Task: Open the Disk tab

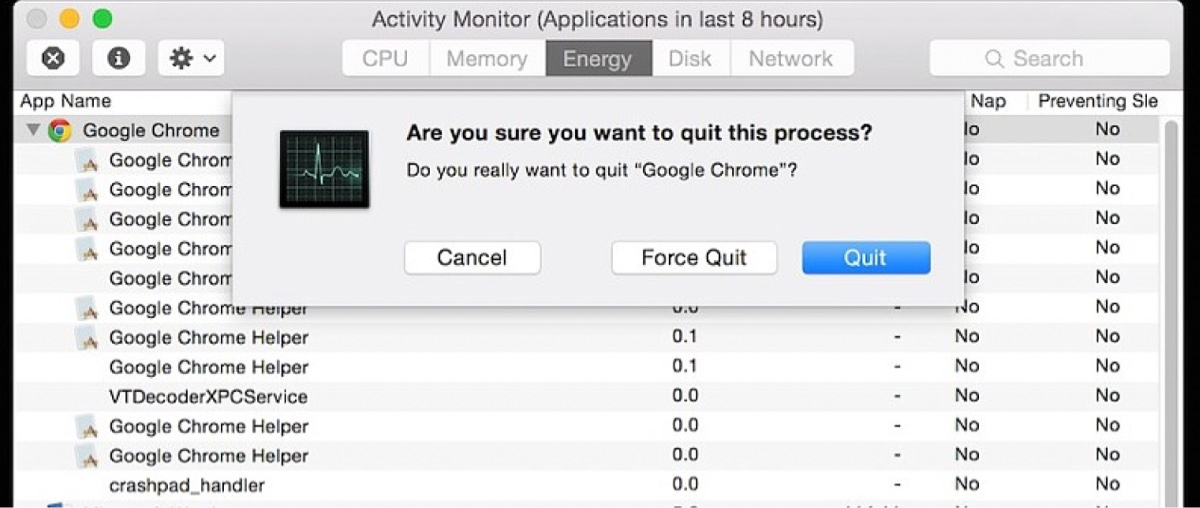Action: click(690, 58)
